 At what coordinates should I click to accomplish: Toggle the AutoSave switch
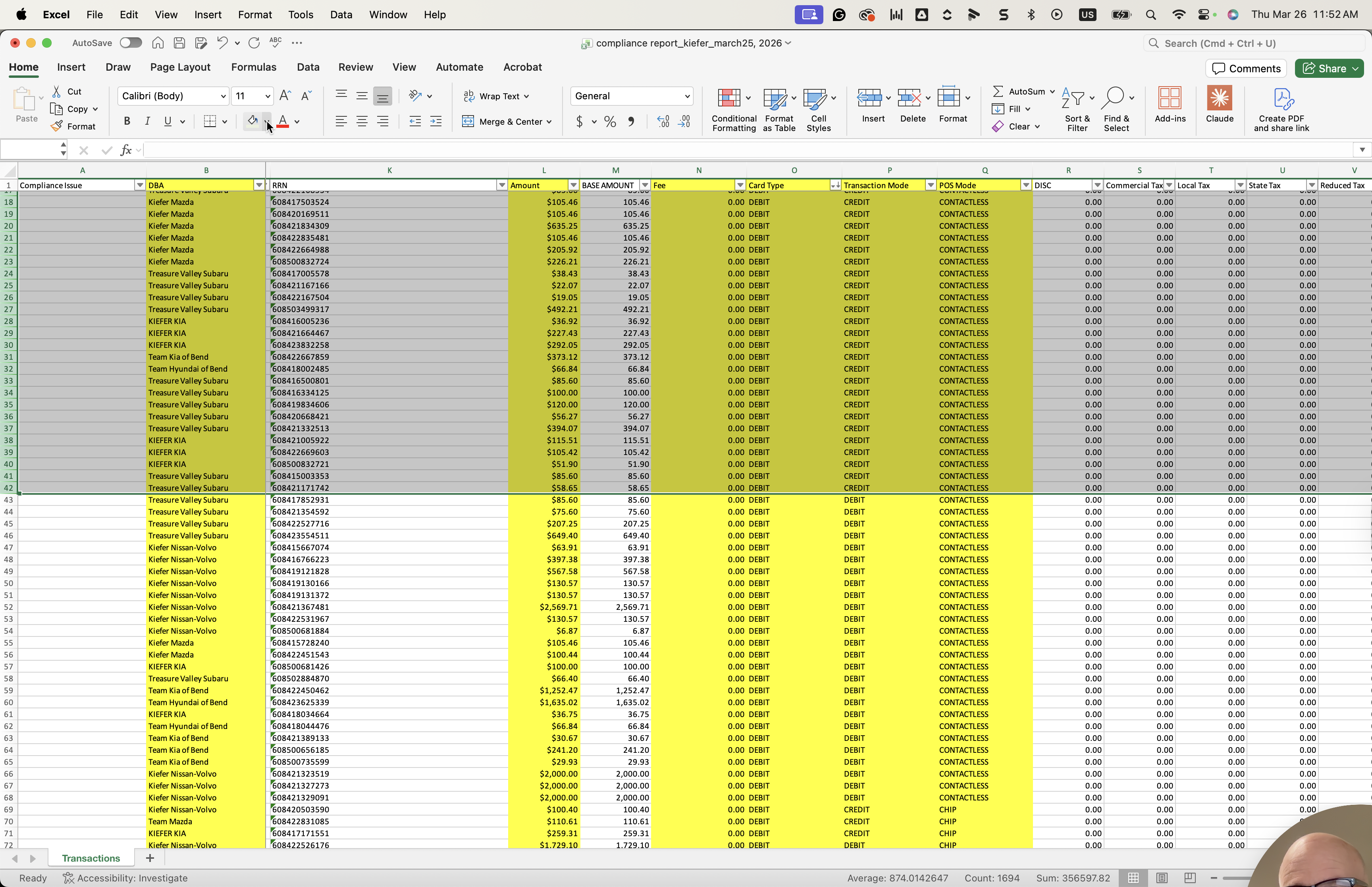point(131,42)
